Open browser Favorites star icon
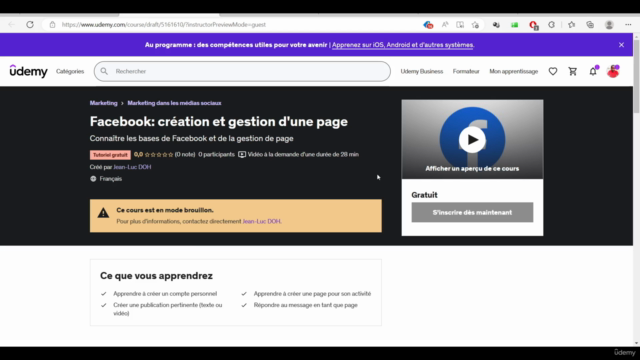The height and width of the screenshot is (360, 640). coord(571,24)
